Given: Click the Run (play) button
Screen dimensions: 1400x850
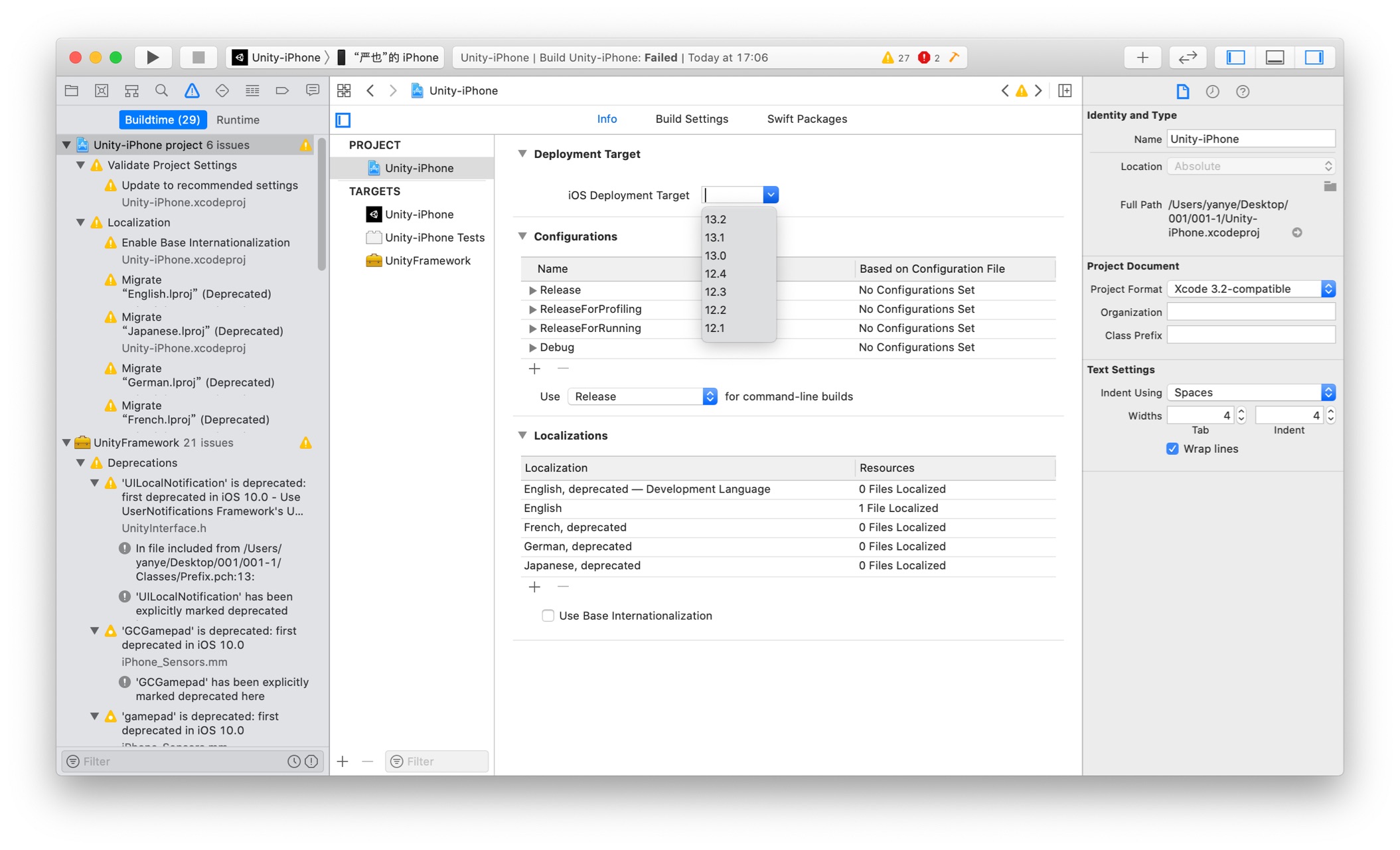Looking at the screenshot, I should tap(153, 58).
